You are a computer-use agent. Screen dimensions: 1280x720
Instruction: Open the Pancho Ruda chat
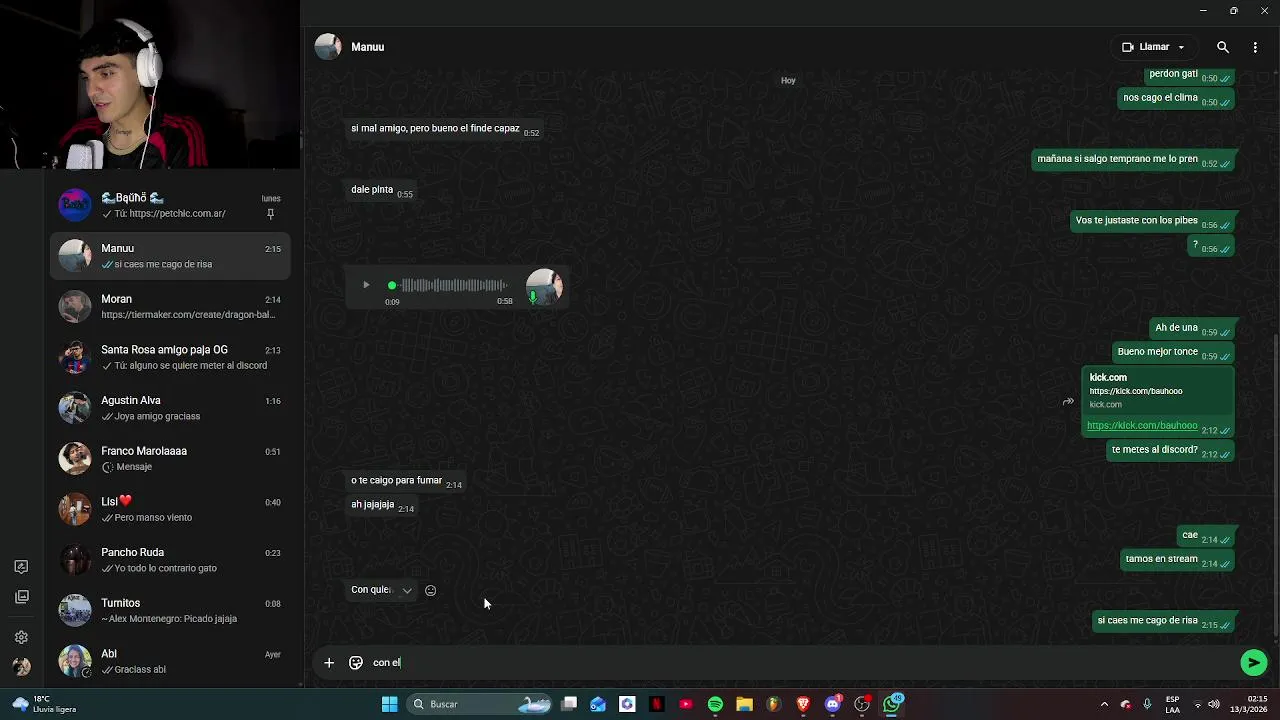coord(170,560)
